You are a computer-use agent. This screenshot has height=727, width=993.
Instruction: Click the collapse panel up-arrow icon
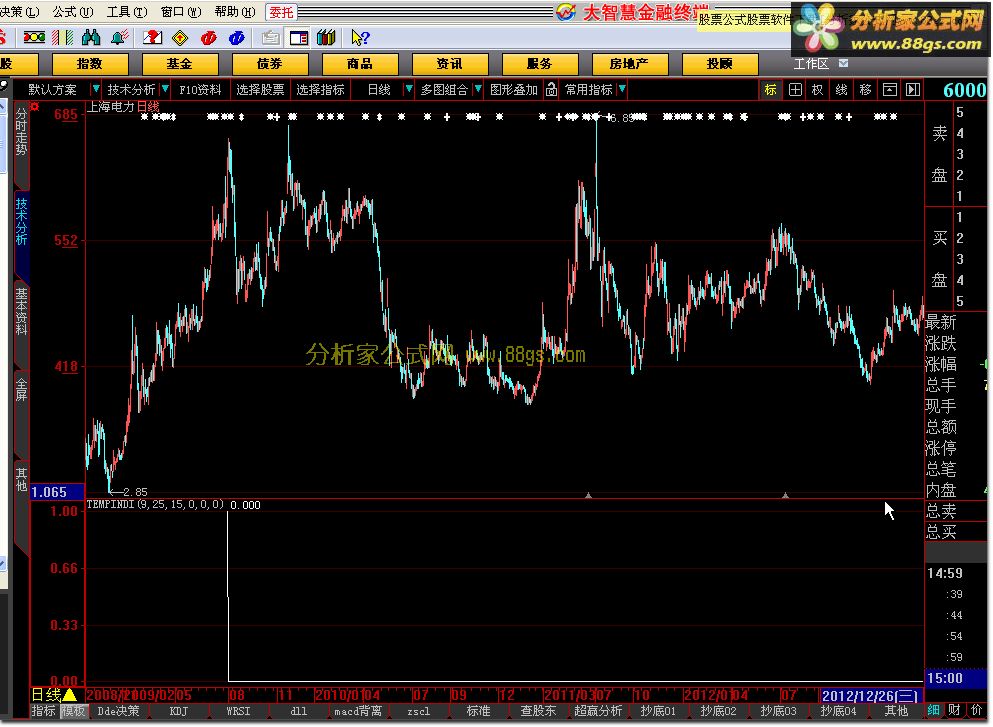click(x=889, y=90)
